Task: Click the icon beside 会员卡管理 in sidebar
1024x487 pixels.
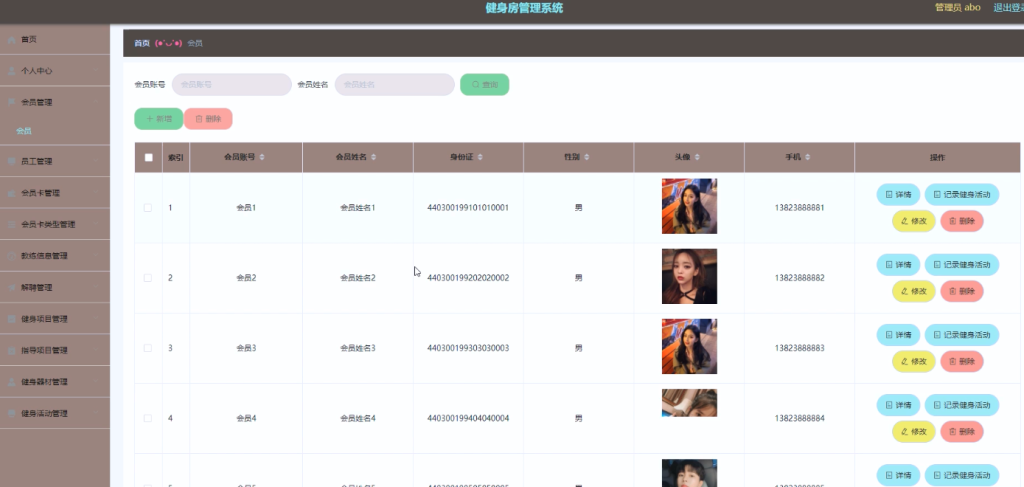Action: [x=12, y=193]
